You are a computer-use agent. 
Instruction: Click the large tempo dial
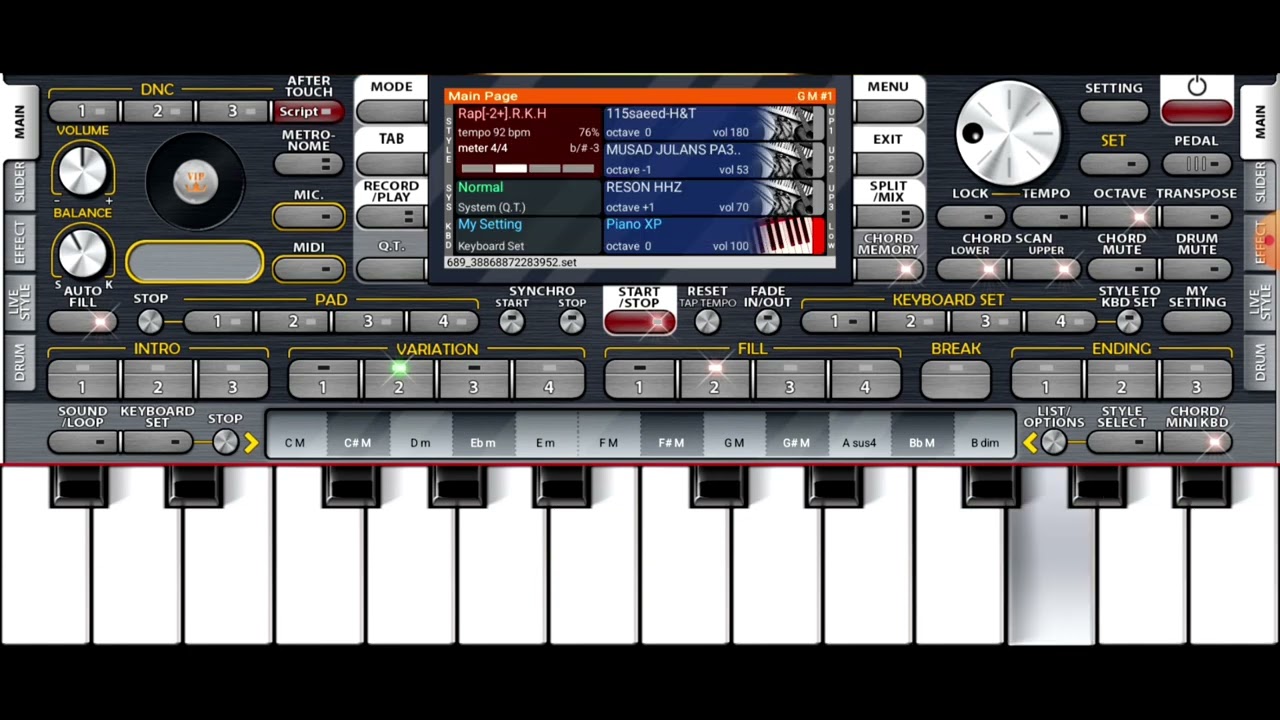point(1008,133)
